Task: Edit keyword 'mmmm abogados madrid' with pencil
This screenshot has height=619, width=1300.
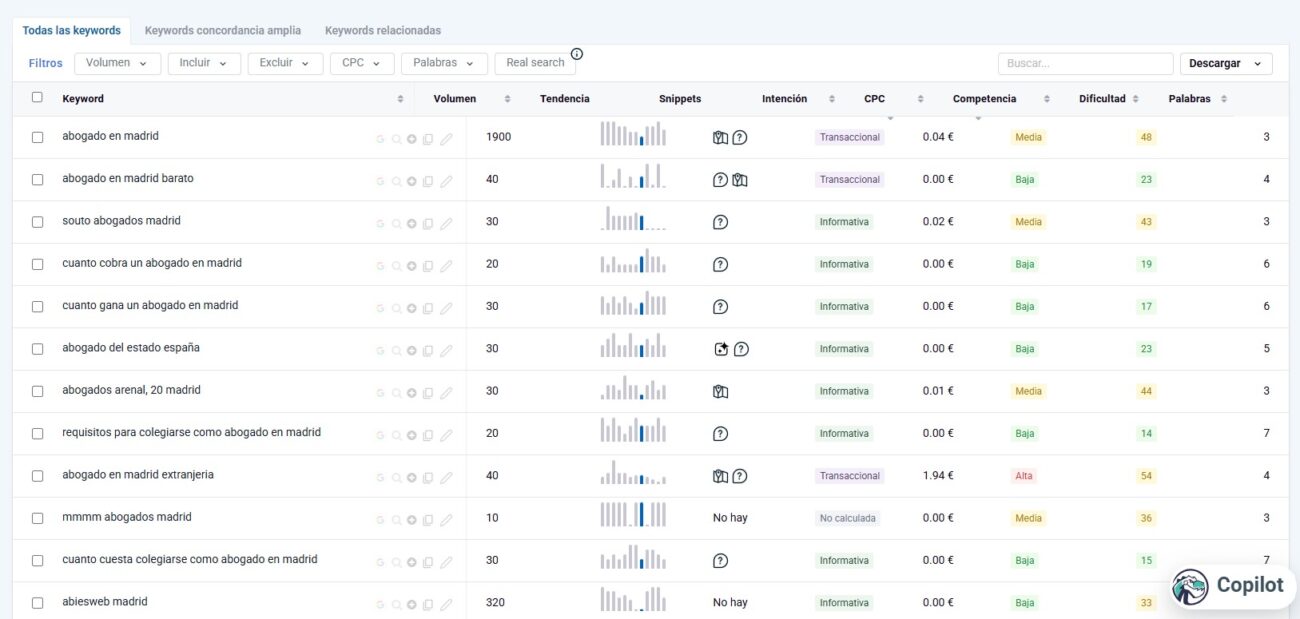Action: click(x=446, y=520)
